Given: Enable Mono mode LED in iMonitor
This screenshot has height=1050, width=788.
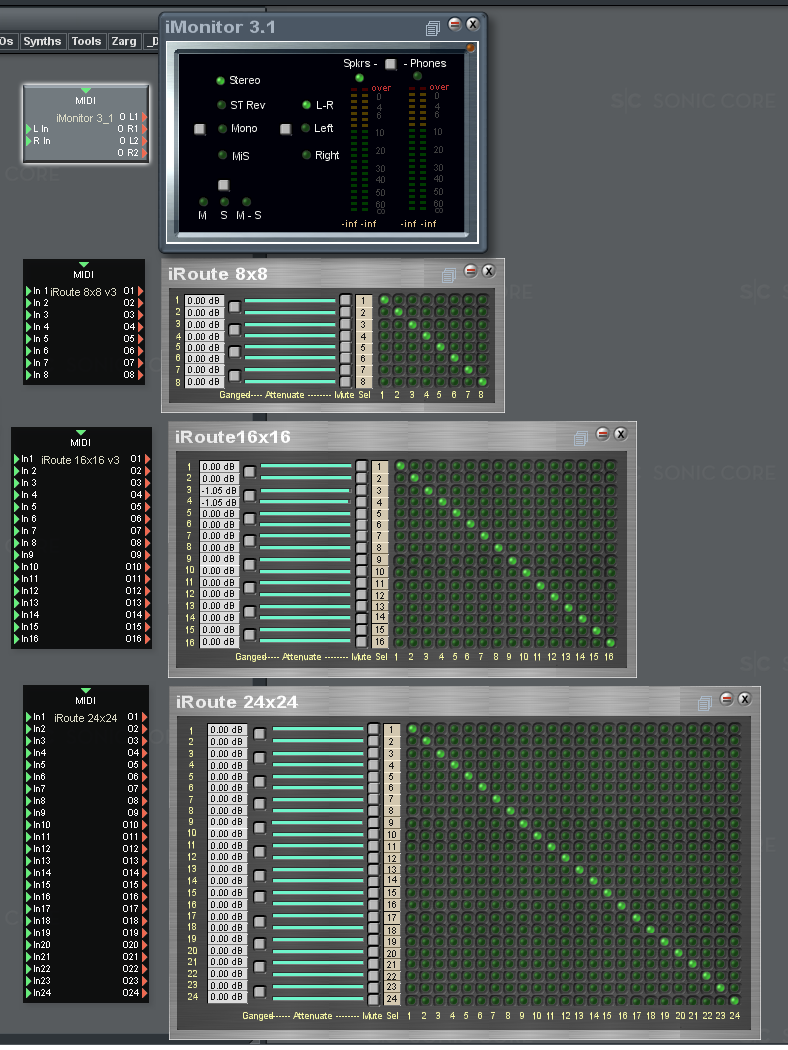Looking at the screenshot, I should pyautogui.click(x=222, y=129).
